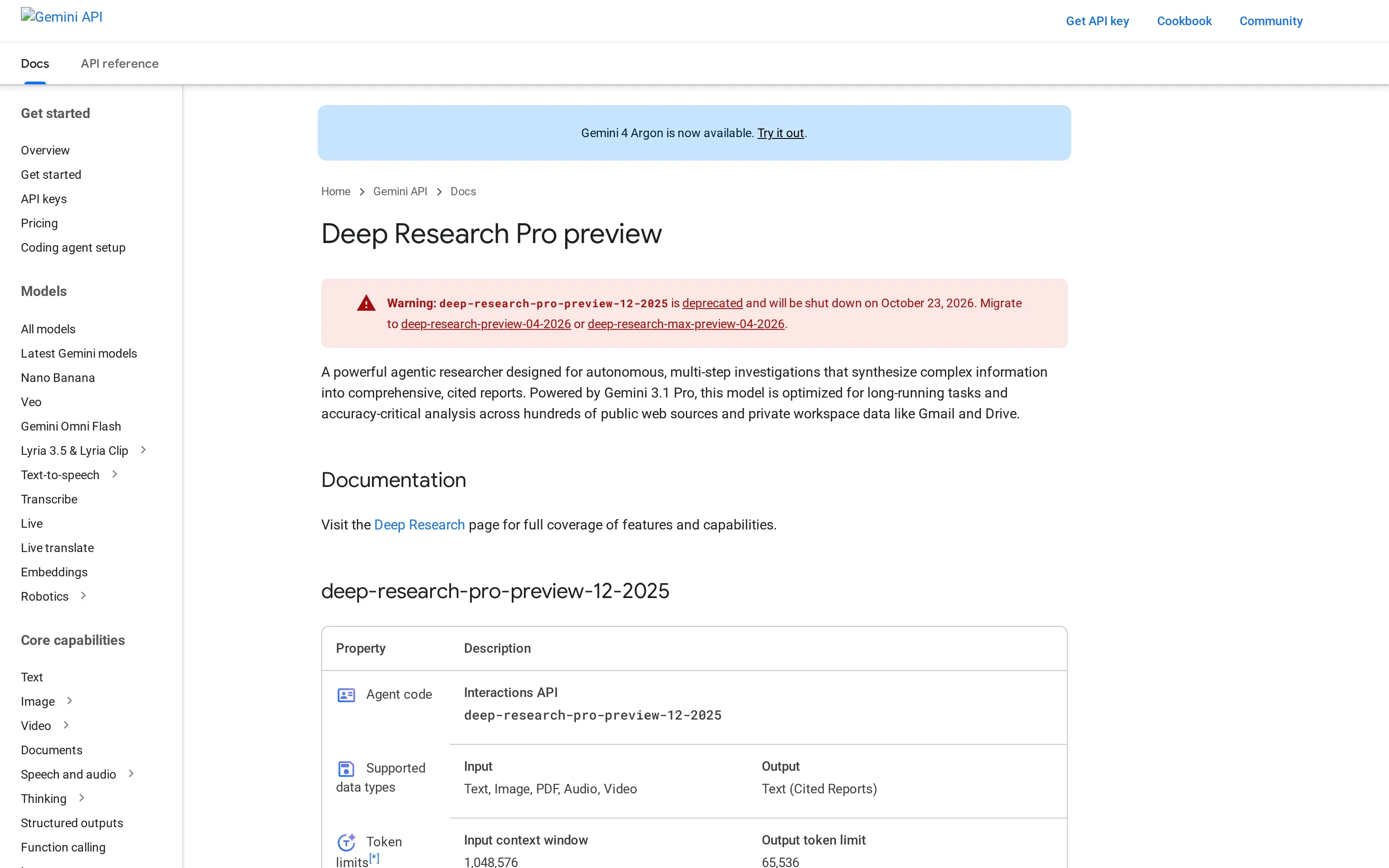Open Function calling sidebar item

(x=63, y=847)
